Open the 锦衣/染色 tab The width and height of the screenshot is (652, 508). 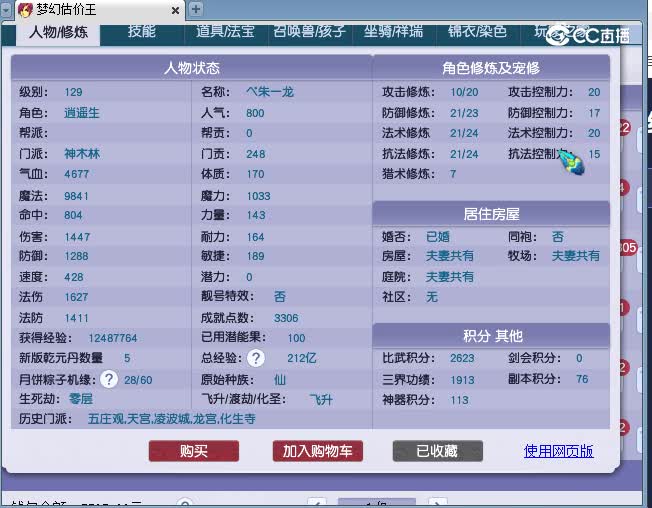(477, 31)
